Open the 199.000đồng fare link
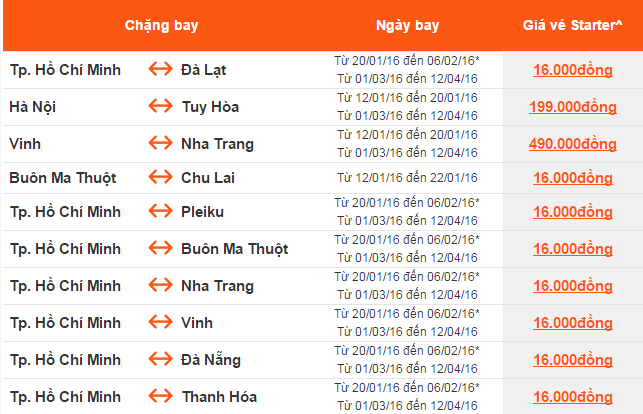 tap(572, 107)
